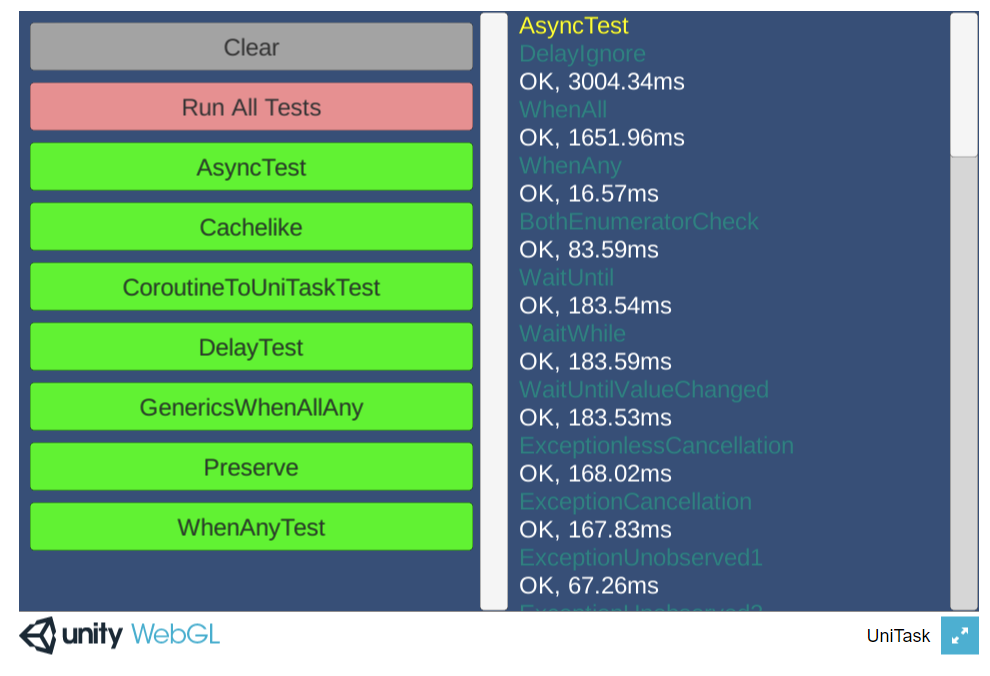The image size is (990, 676).
Task: Run the WhenAnyTest case
Action: click(251, 527)
